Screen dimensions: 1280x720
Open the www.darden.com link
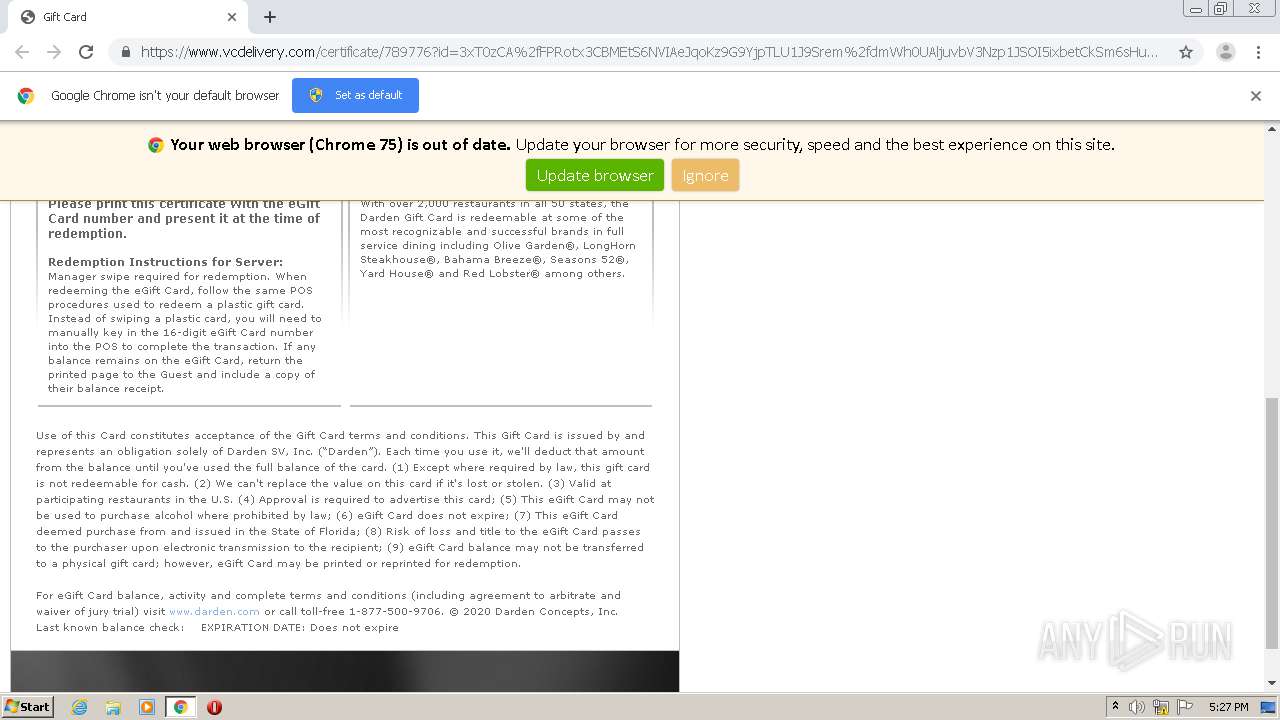point(214,611)
